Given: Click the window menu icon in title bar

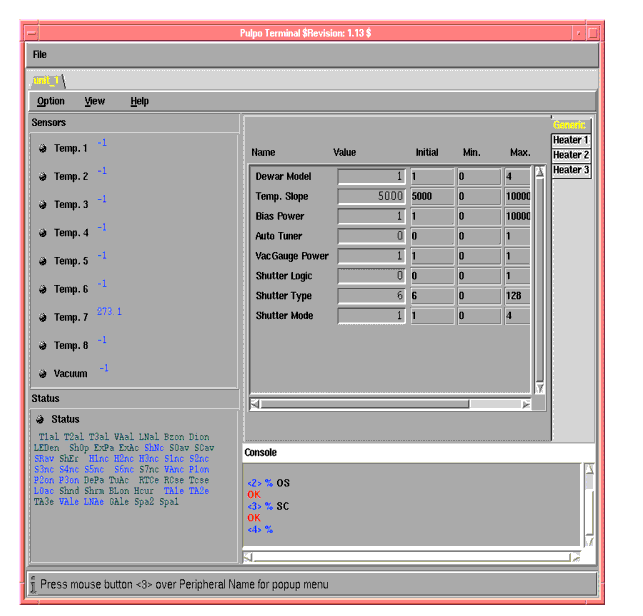Looking at the screenshot, I should pyautogui.click(x=32, y=33).
